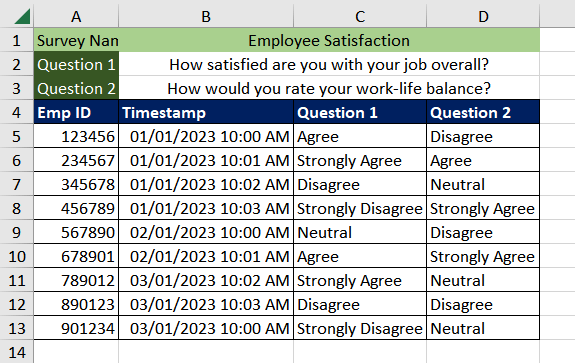Click 'Strongly Disagree' for employee 456789
The image size is (575, 363).
click(x=360, y=208)
